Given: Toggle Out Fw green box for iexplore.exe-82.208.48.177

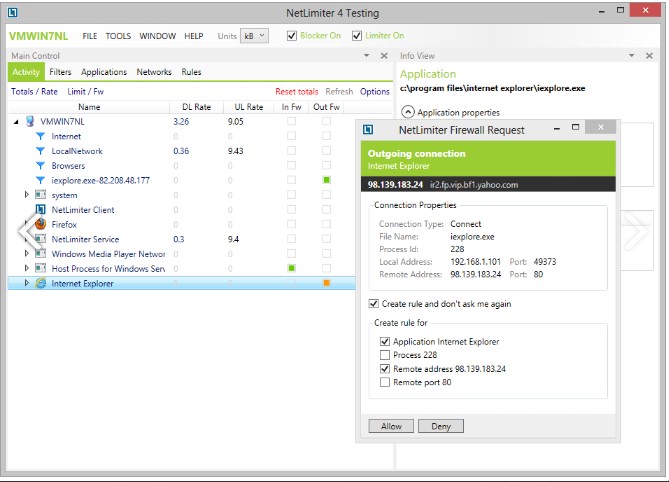Looking at the screenshot, I should pos(326,180).
